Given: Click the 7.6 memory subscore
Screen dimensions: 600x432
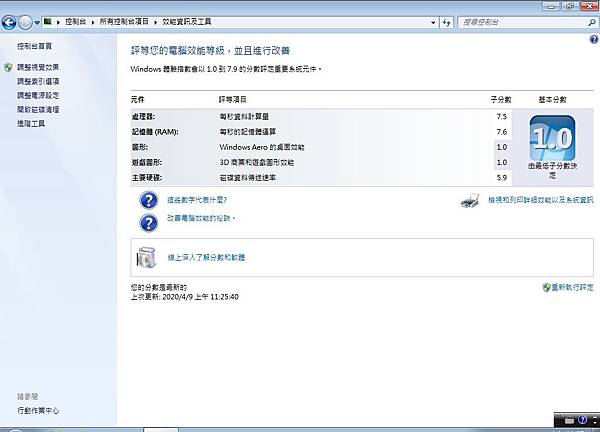Looking at the screenshot, I should tap(502, 132).
